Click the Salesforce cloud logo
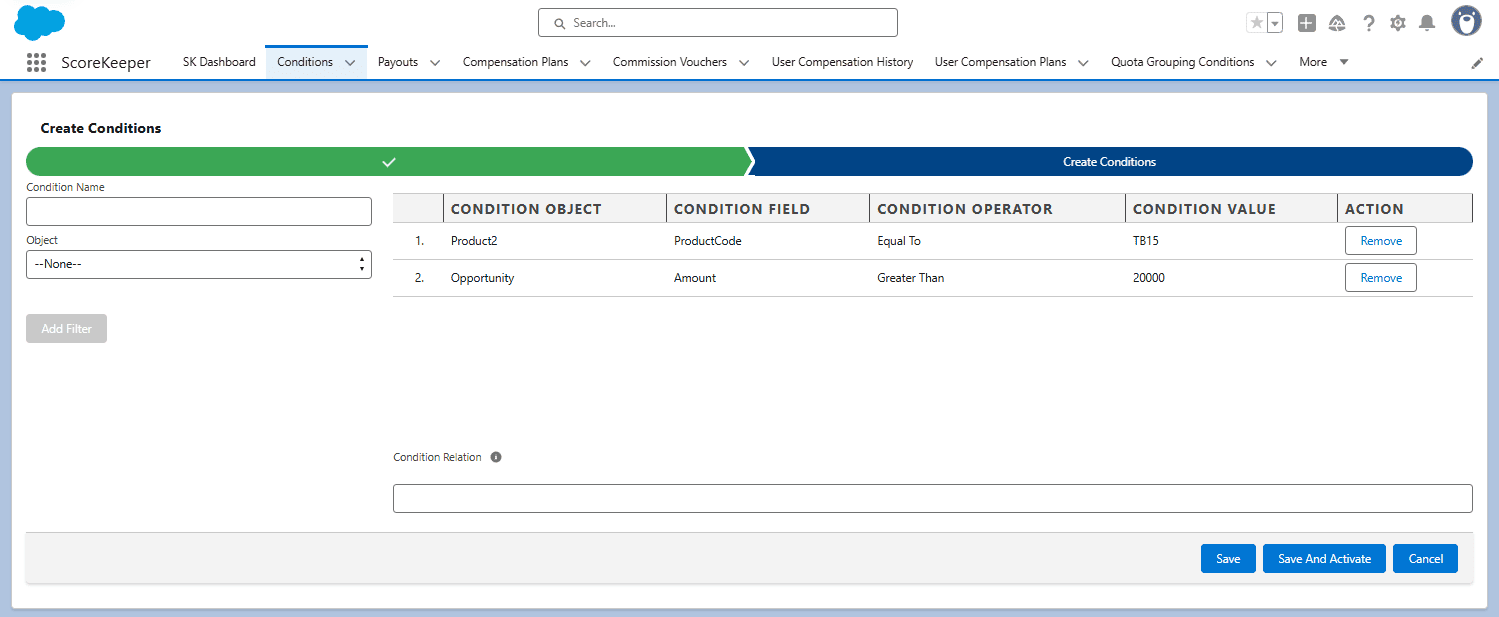 (x=39, y=22)
